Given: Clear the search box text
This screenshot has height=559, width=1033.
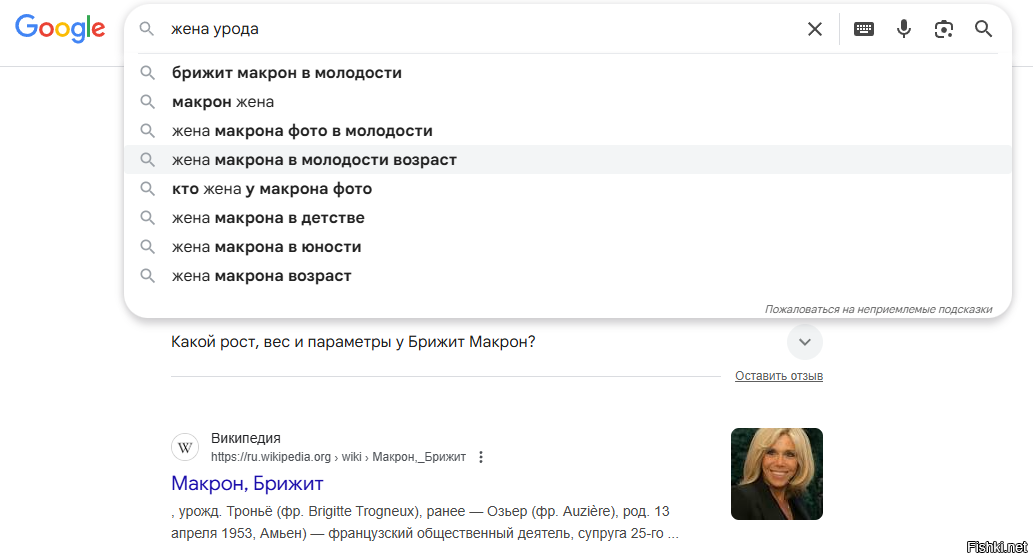Looking at the screenshot, I should [815, 29].
